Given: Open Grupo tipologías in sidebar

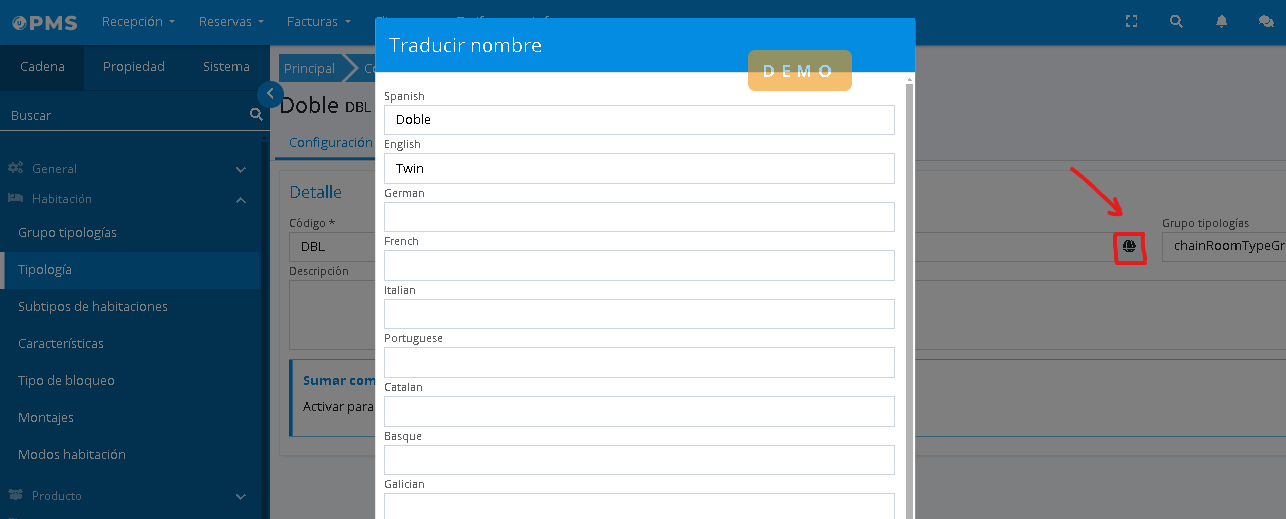Looking at the screenshot, I should pyautogui.click(x=67, y=233).
